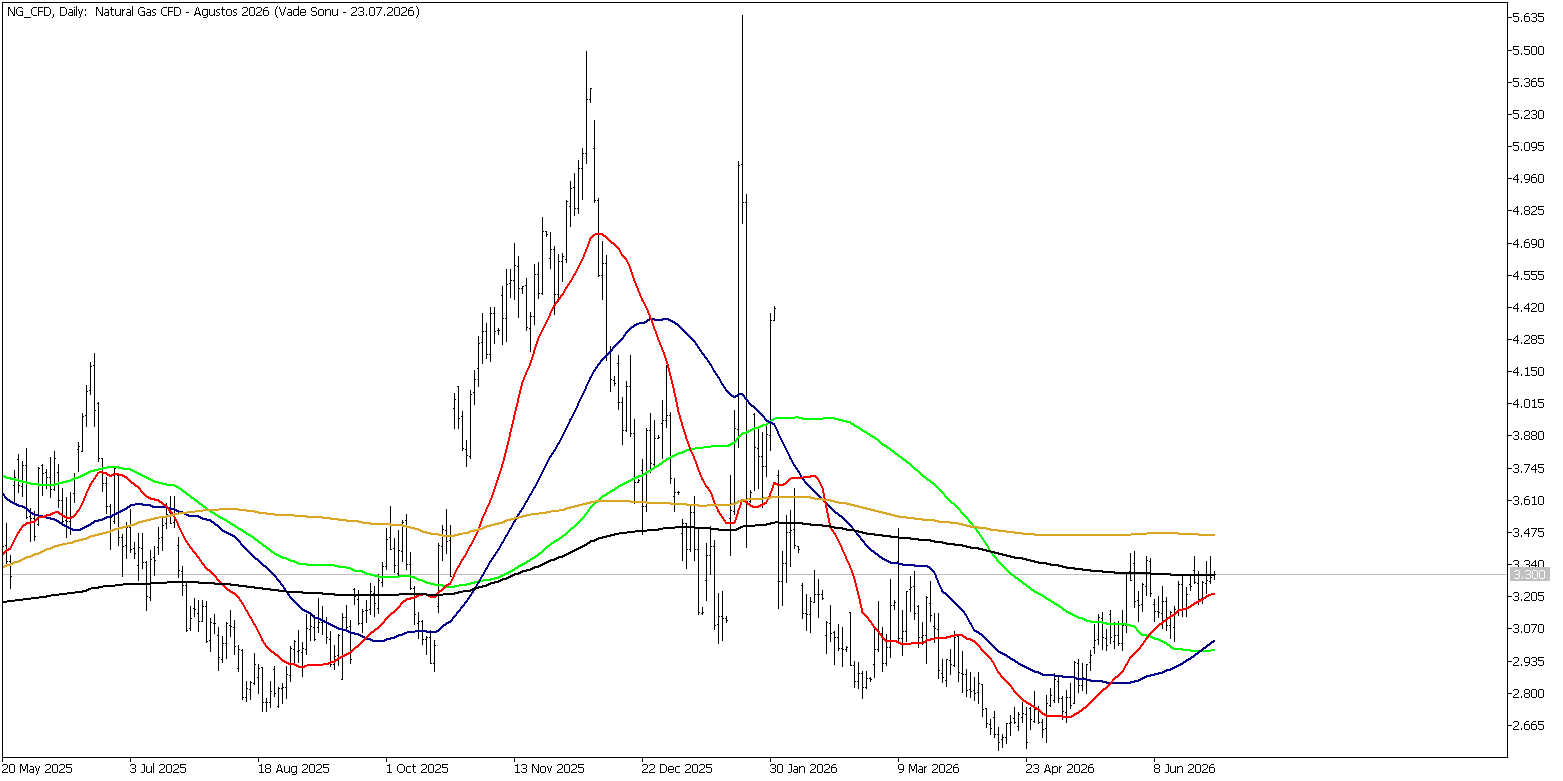Select the 3.880 price level label
Viewport: 1563px width, 781px height.
tap(1530, 435)
